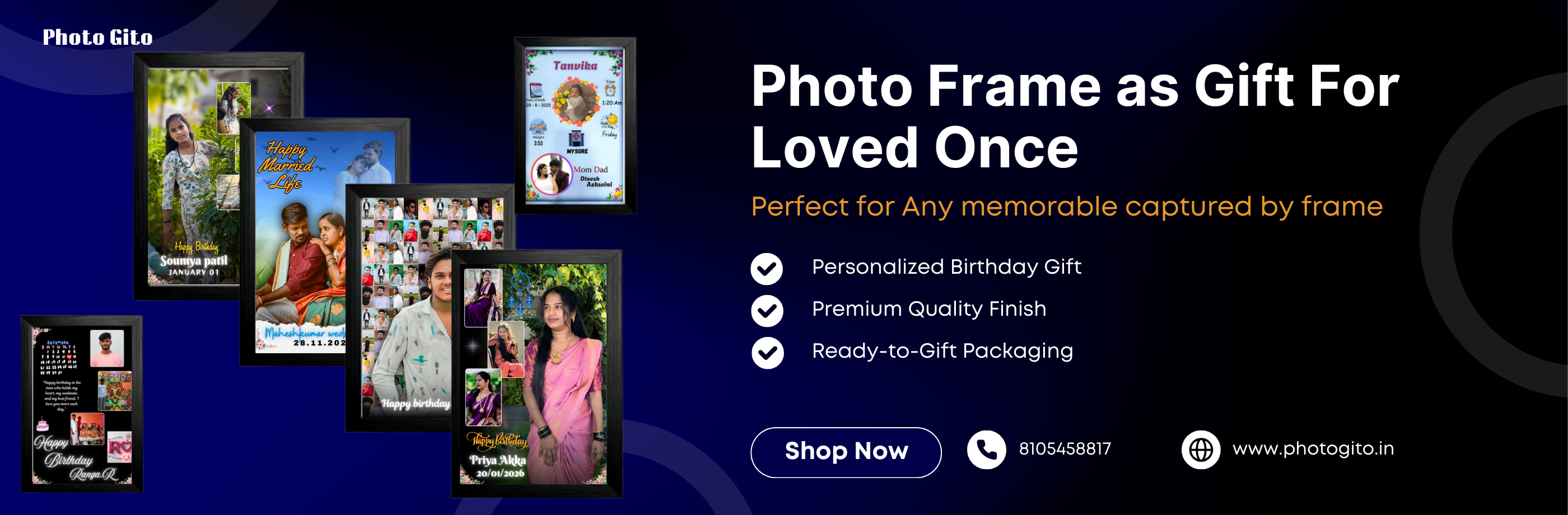Select the Soumya patil birthday frame
Screen dimensions: 1568x515
(x=188, y=176)
